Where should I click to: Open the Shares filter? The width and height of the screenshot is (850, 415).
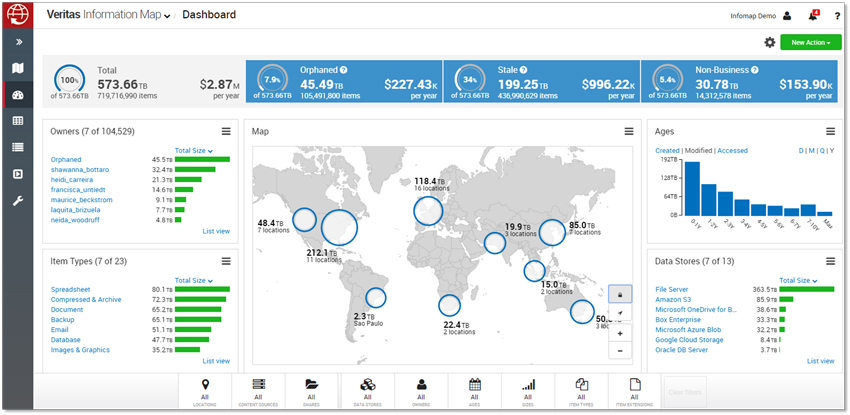click(312, 392)
